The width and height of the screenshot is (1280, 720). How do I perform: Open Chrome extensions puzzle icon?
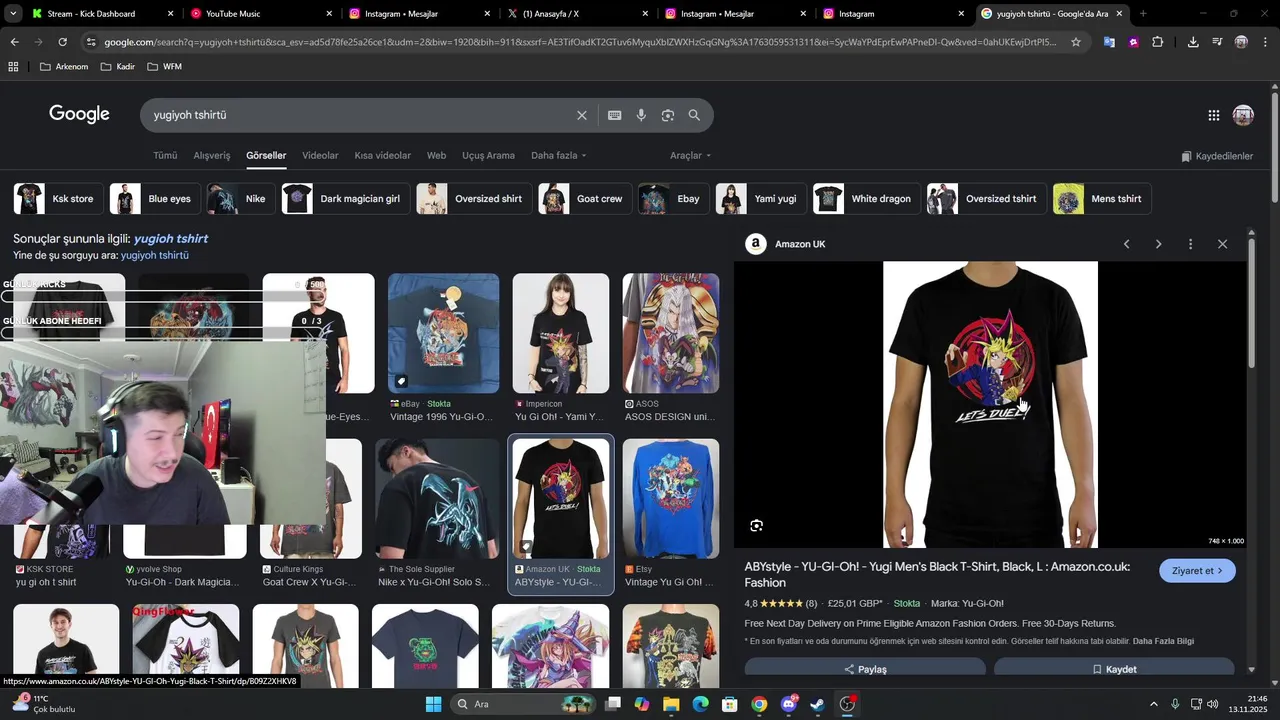coord(1158,42)
